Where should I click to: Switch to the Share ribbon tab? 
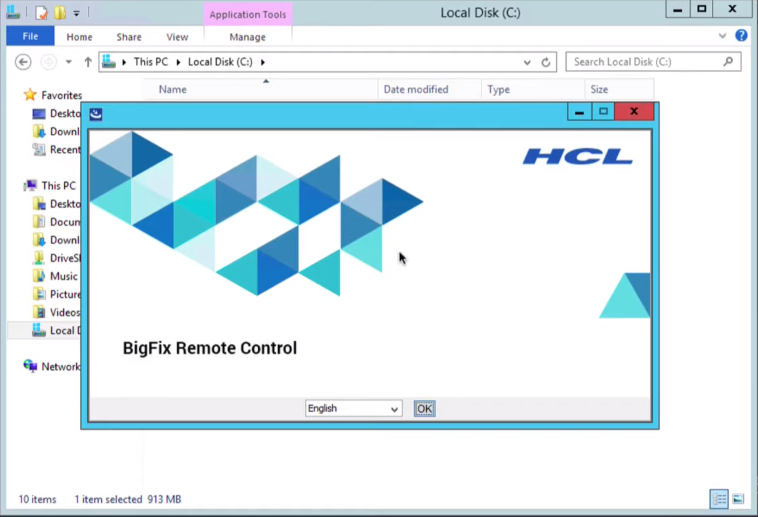tap(129, 37)
